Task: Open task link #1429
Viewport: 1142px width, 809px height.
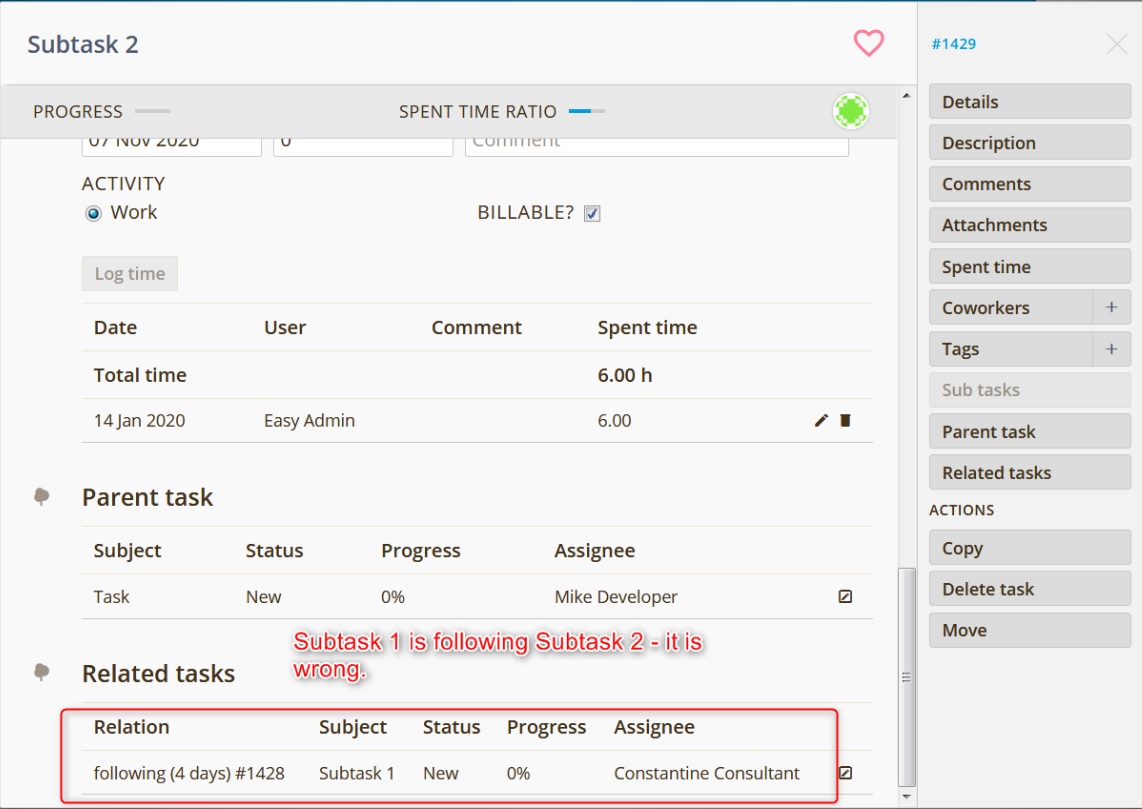Action: click(953, 44)
